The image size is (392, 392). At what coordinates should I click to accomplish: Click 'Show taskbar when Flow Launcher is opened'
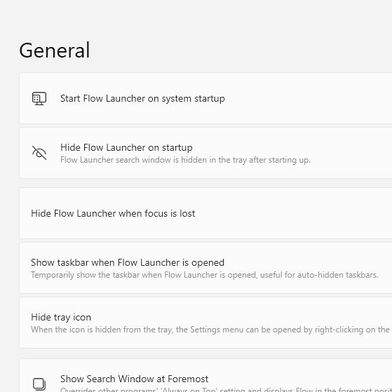(x=128, y=262)
